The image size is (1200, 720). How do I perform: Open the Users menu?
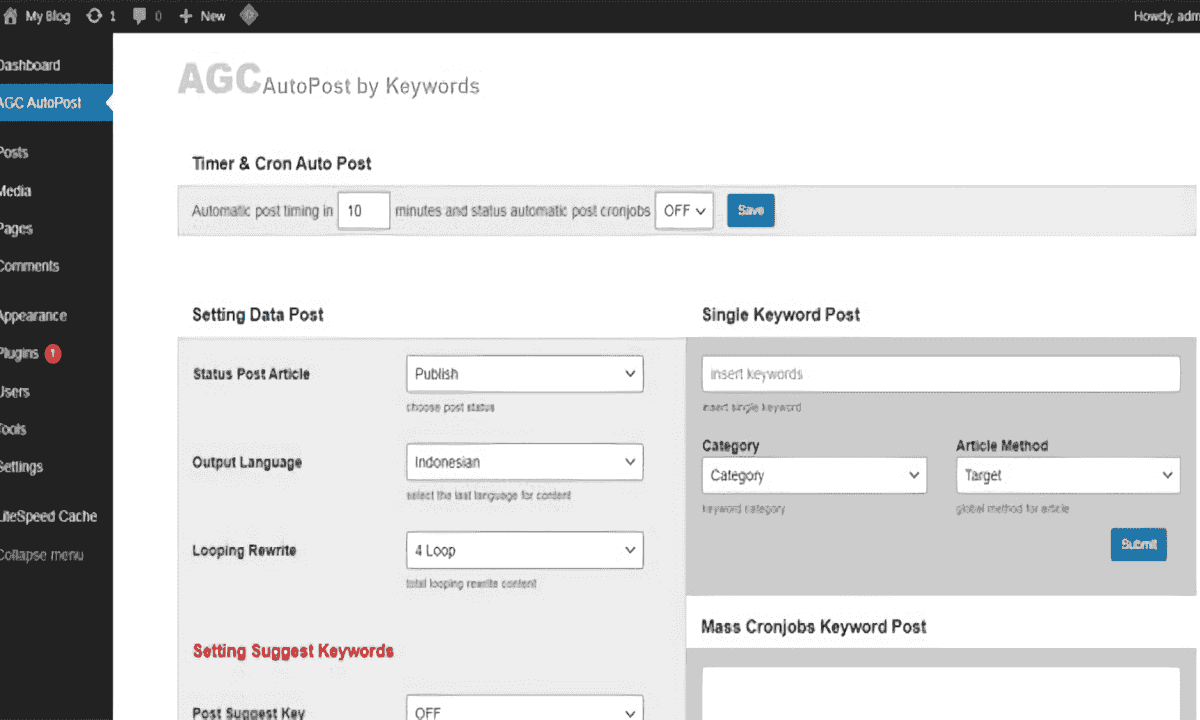15,391
